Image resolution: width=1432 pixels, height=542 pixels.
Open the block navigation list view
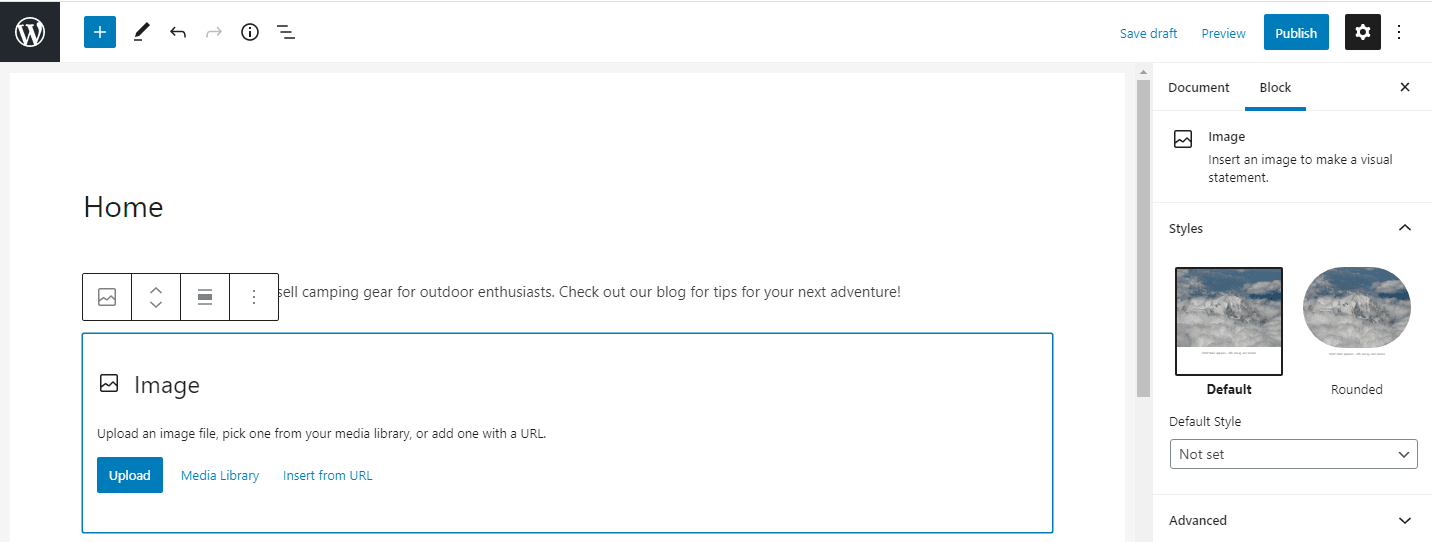click(x=286, y=32)
